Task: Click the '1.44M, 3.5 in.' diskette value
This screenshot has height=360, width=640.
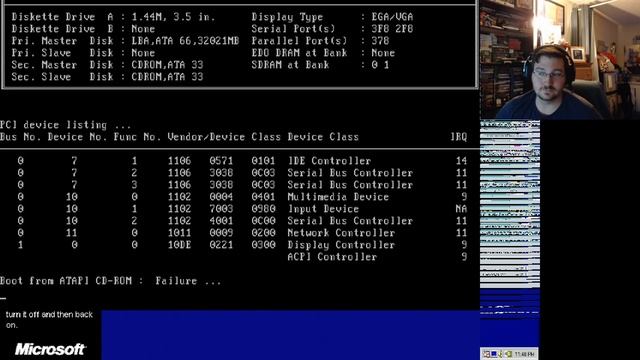Action: [x=173, y=17]
